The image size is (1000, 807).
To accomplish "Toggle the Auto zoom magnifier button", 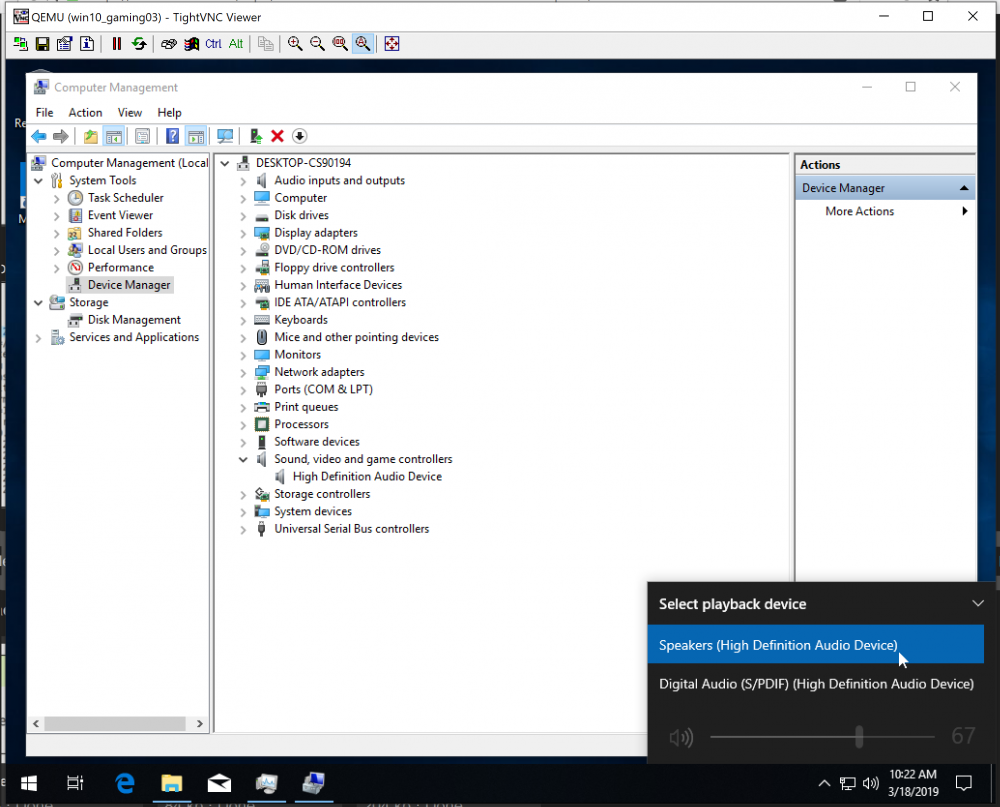I will click(x=362, y=43).
